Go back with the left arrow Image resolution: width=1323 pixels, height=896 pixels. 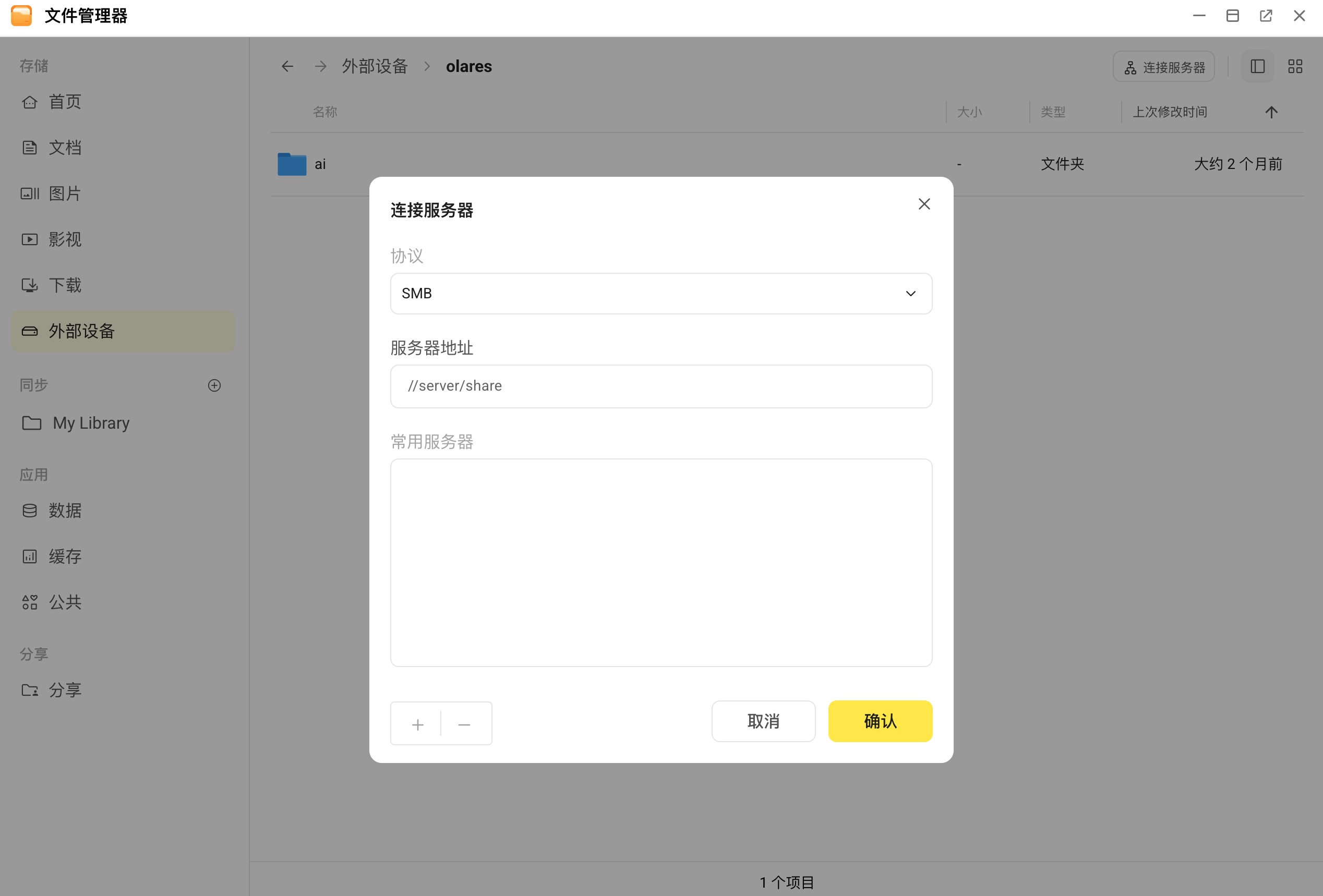[287, 67]
